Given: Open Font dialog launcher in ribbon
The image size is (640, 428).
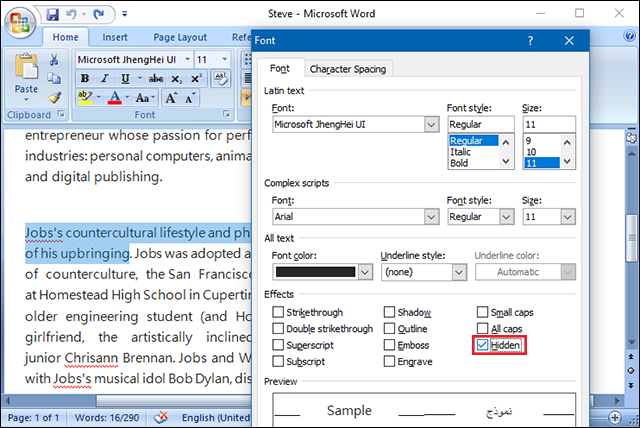Looking at the screenshot, I should pos(227,114).
